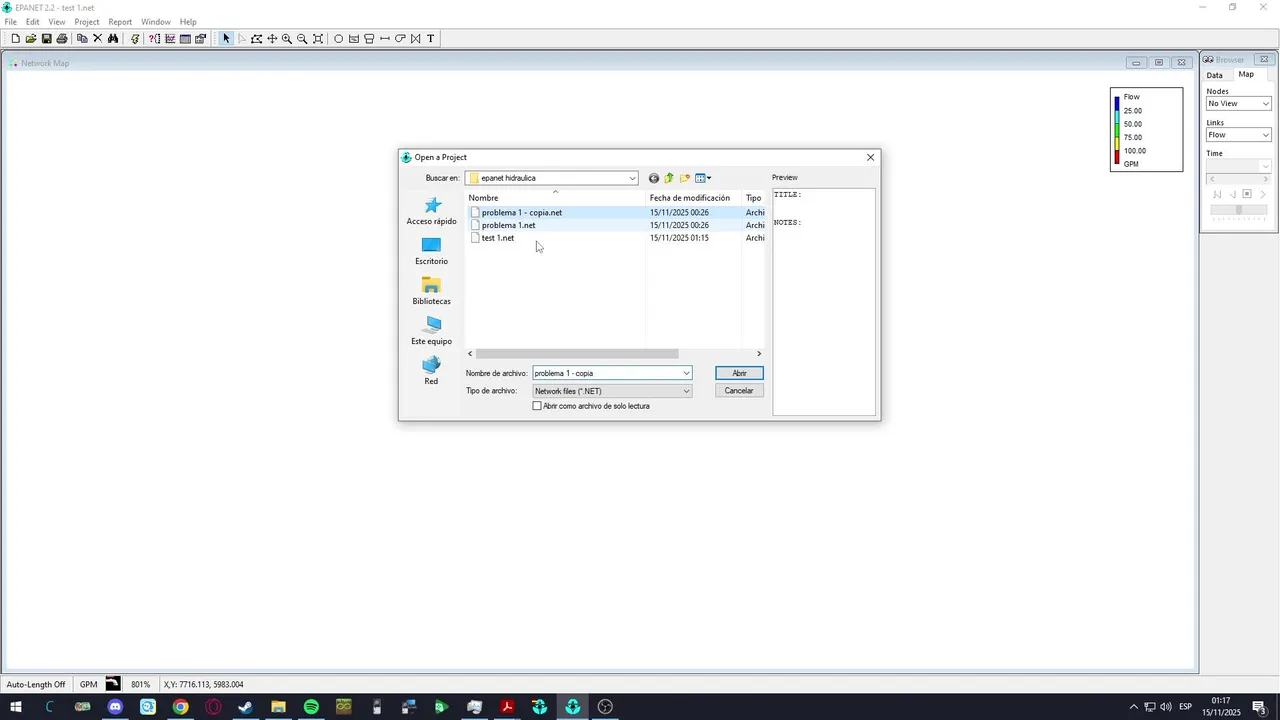Open the View menu
Image resolution: width=1280 pixels, height=720 pixels.
[57, 22]
